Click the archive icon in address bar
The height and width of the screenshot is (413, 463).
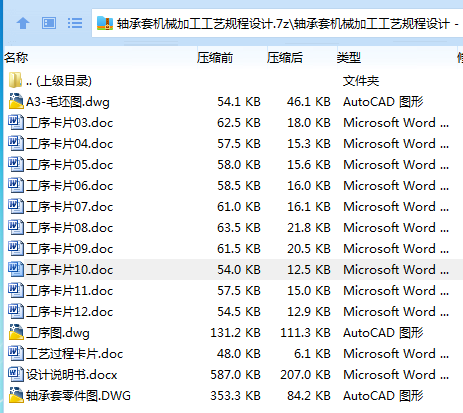[105, 23]
